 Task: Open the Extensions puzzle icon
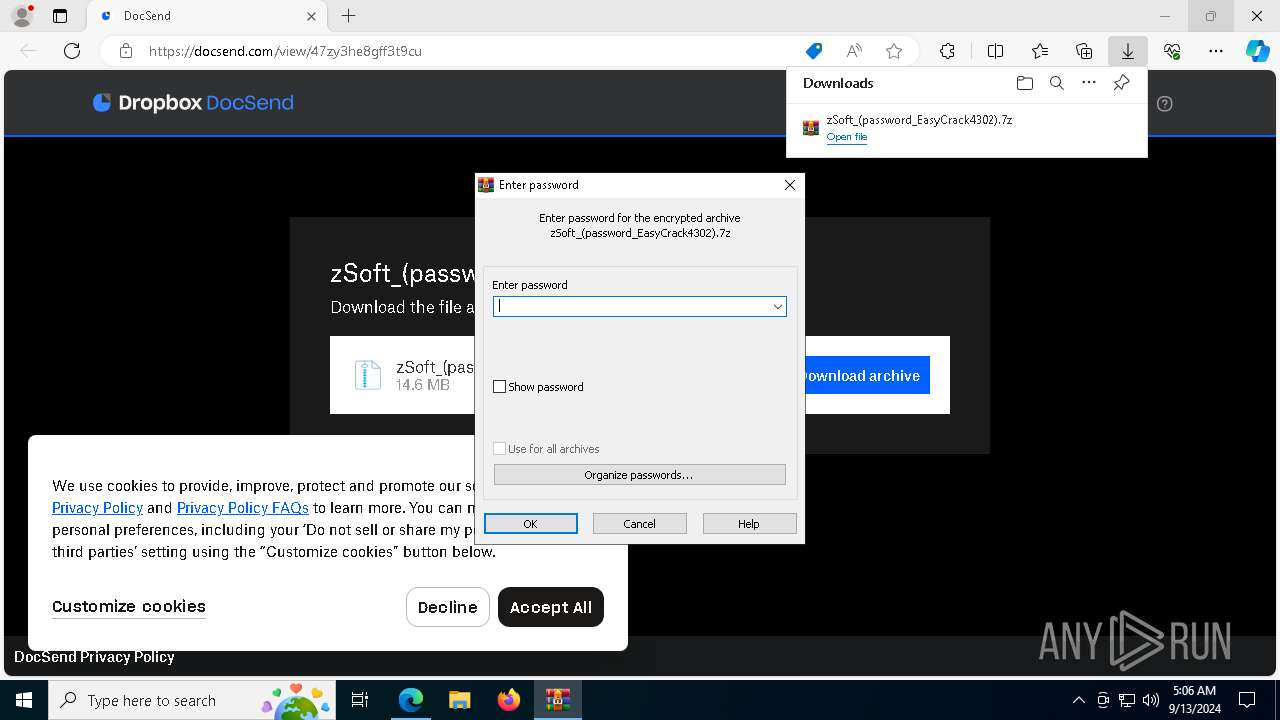click(947, 51)
